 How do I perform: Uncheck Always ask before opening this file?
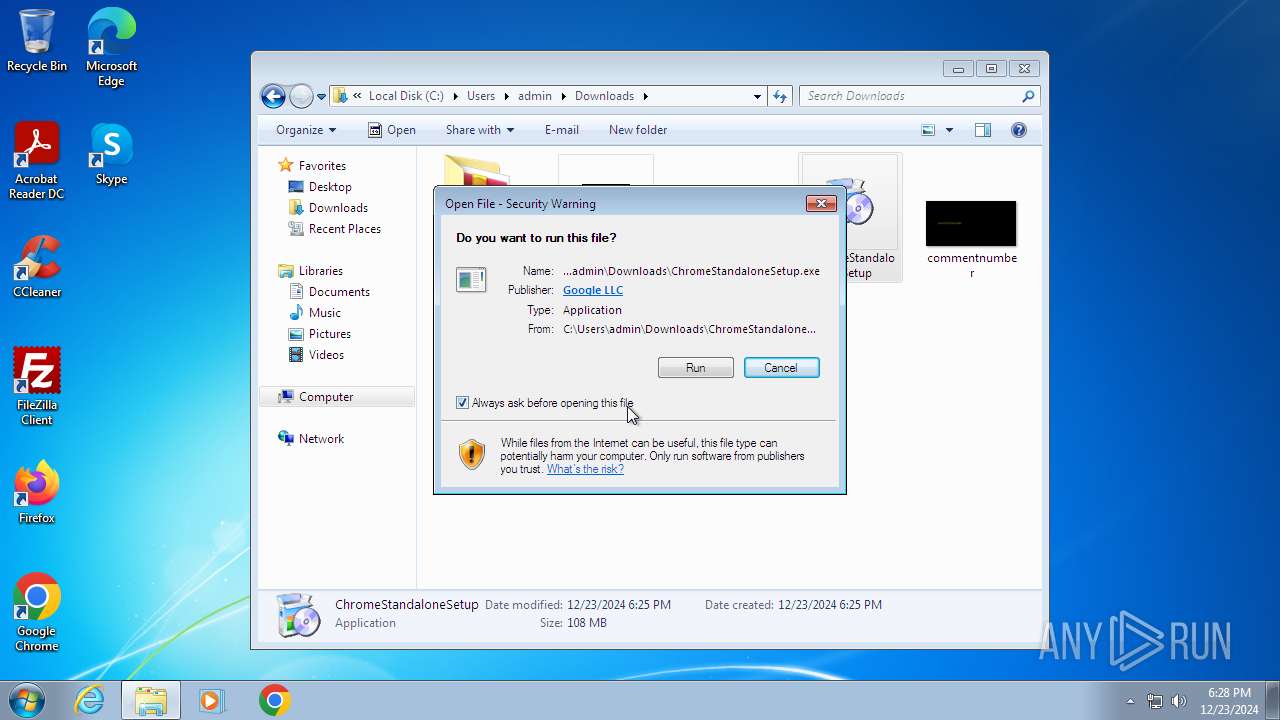coord(462,403)
